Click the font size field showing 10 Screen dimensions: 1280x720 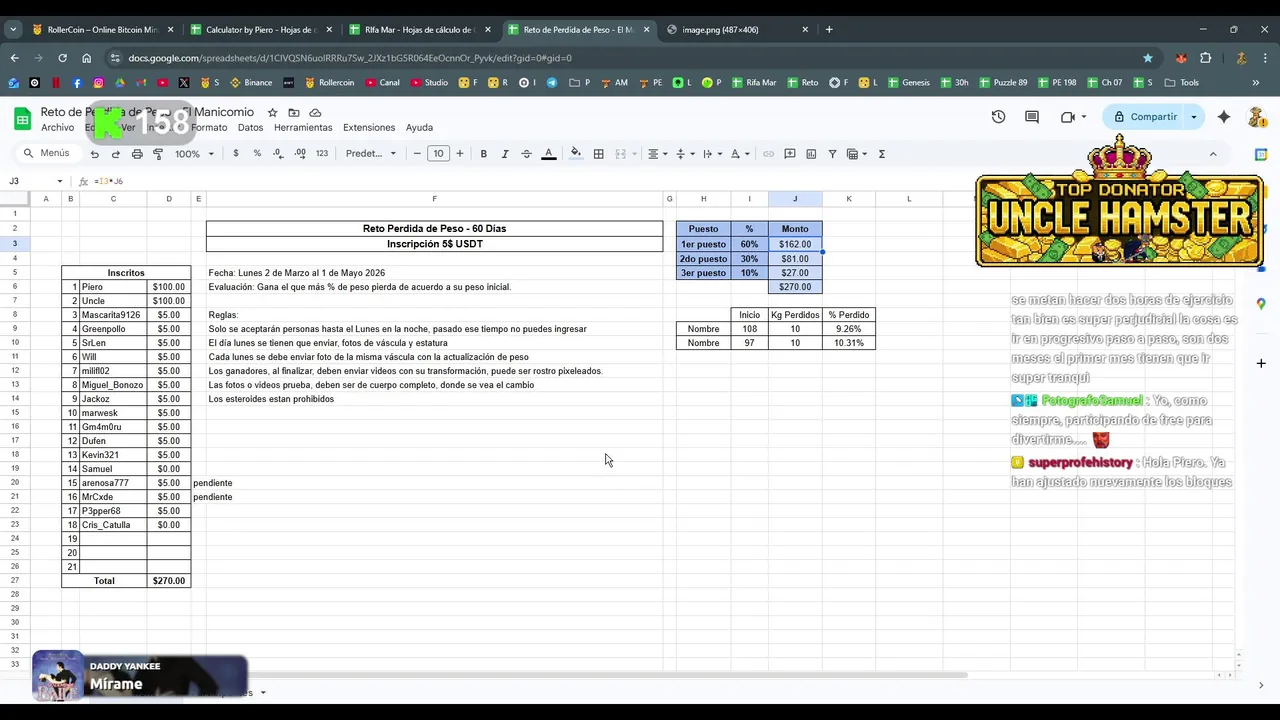tap(438, 154)
